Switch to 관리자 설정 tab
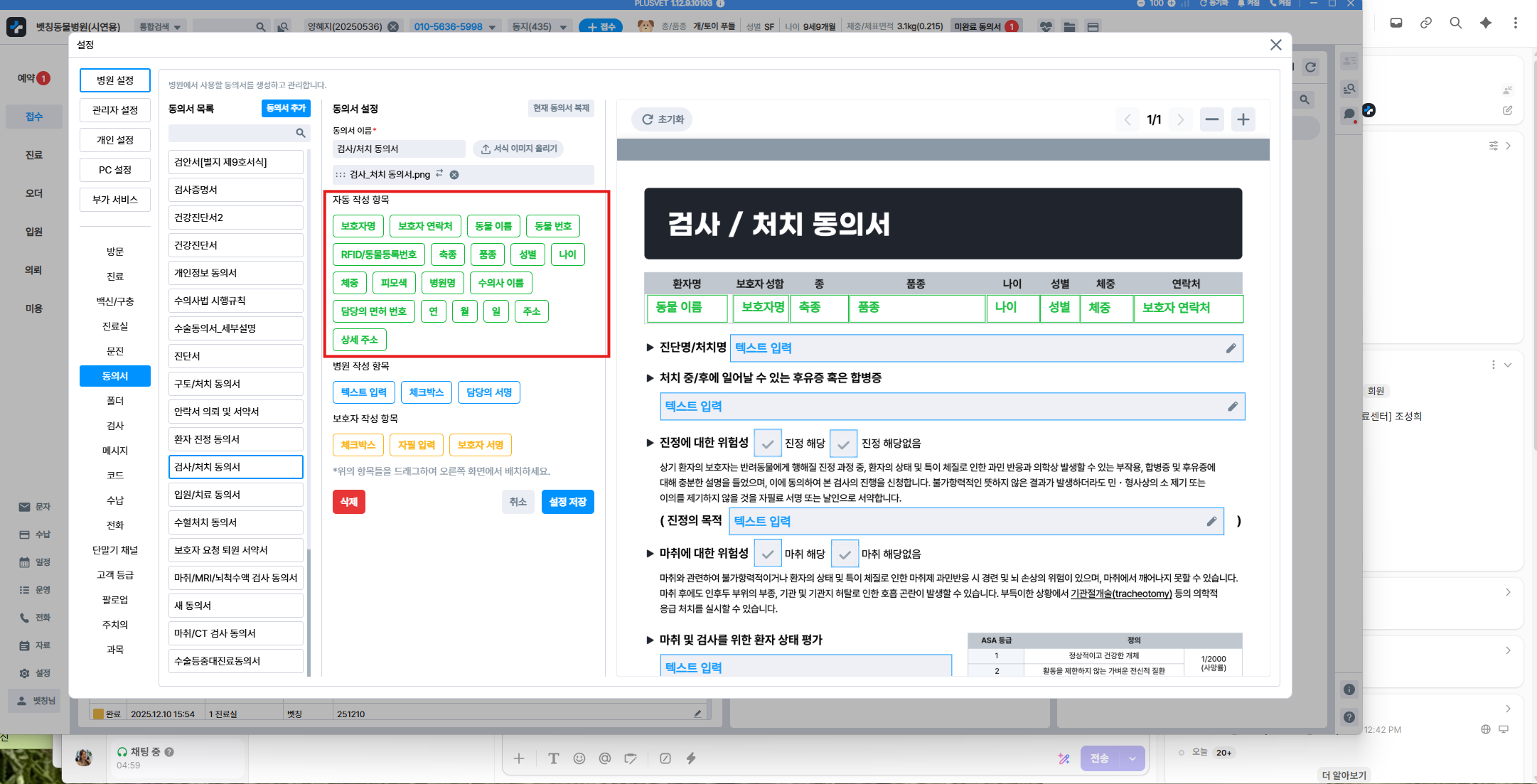This screenshot has width=1537, height=784. click(x=115, y=110)
